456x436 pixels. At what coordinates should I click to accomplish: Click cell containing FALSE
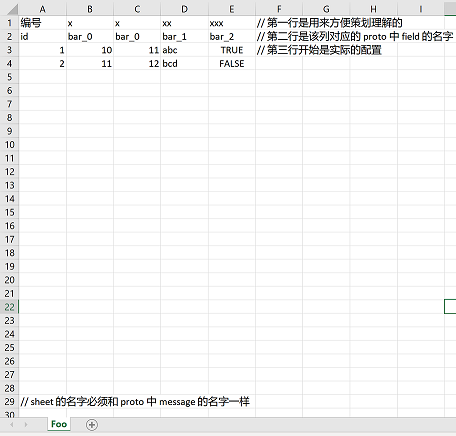coord(232,63)
